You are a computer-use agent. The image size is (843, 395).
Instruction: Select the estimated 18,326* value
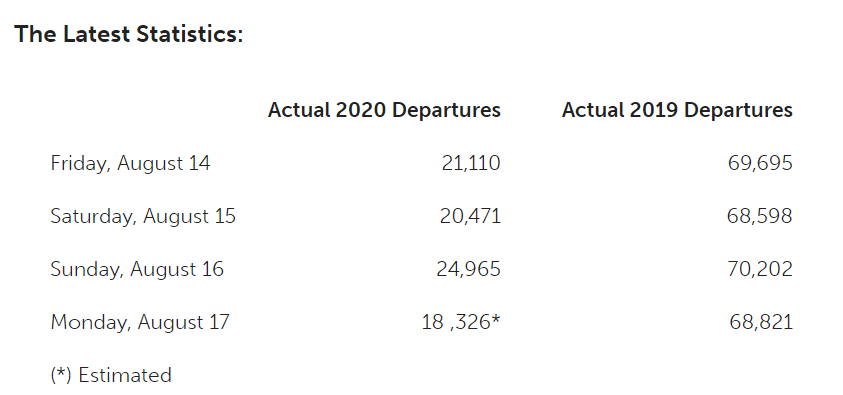click(461, 322)
